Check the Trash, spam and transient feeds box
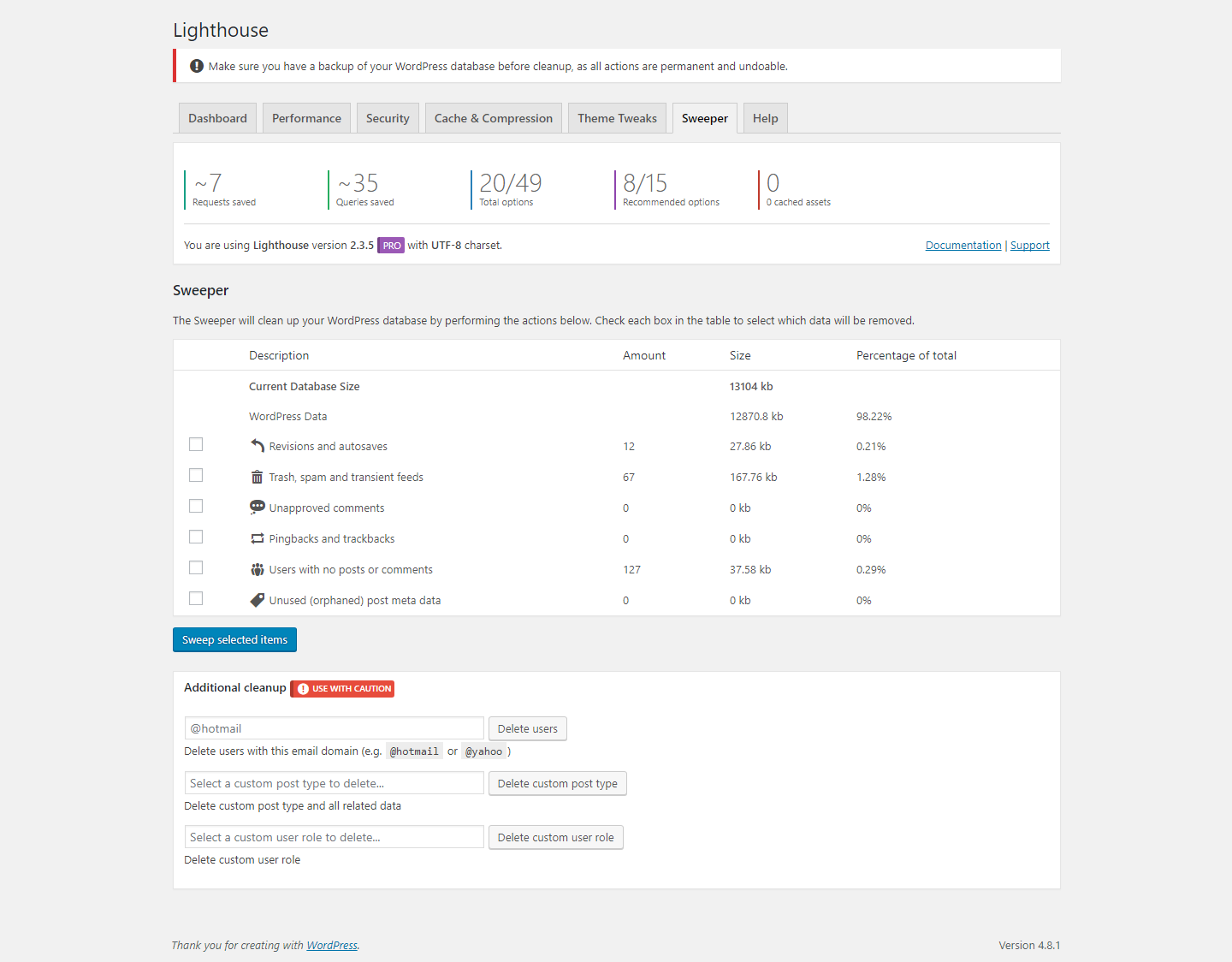 tap(196, 475)
